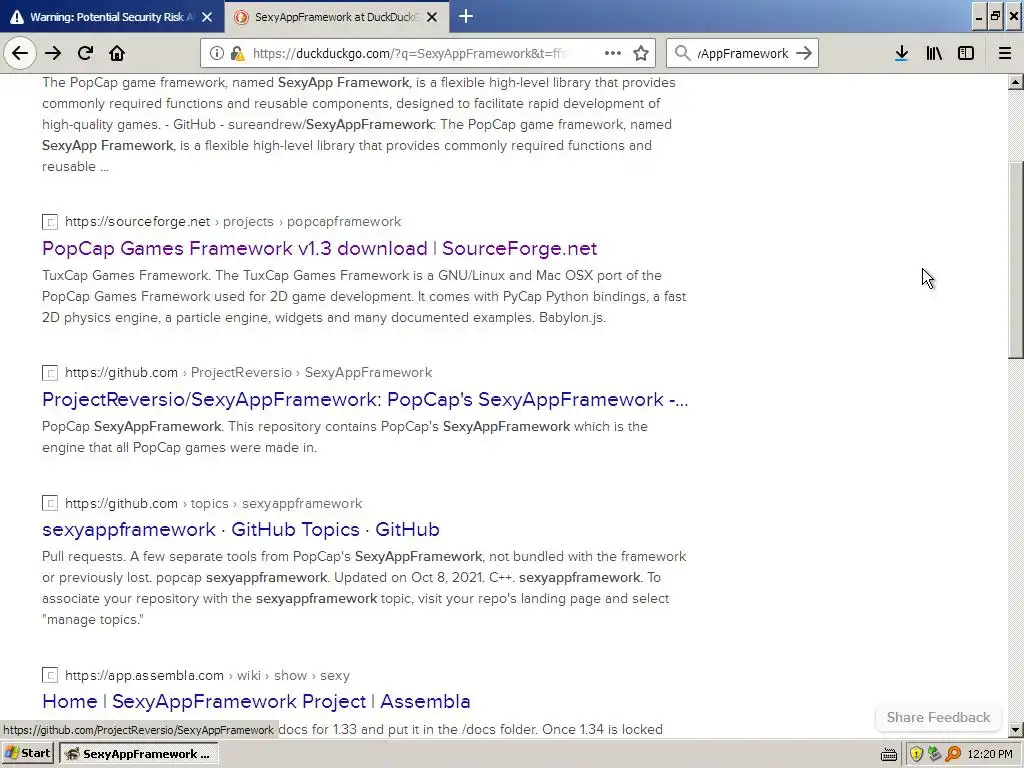
Task: Toggle the sidebar view icon
Action: click(966, 53)
